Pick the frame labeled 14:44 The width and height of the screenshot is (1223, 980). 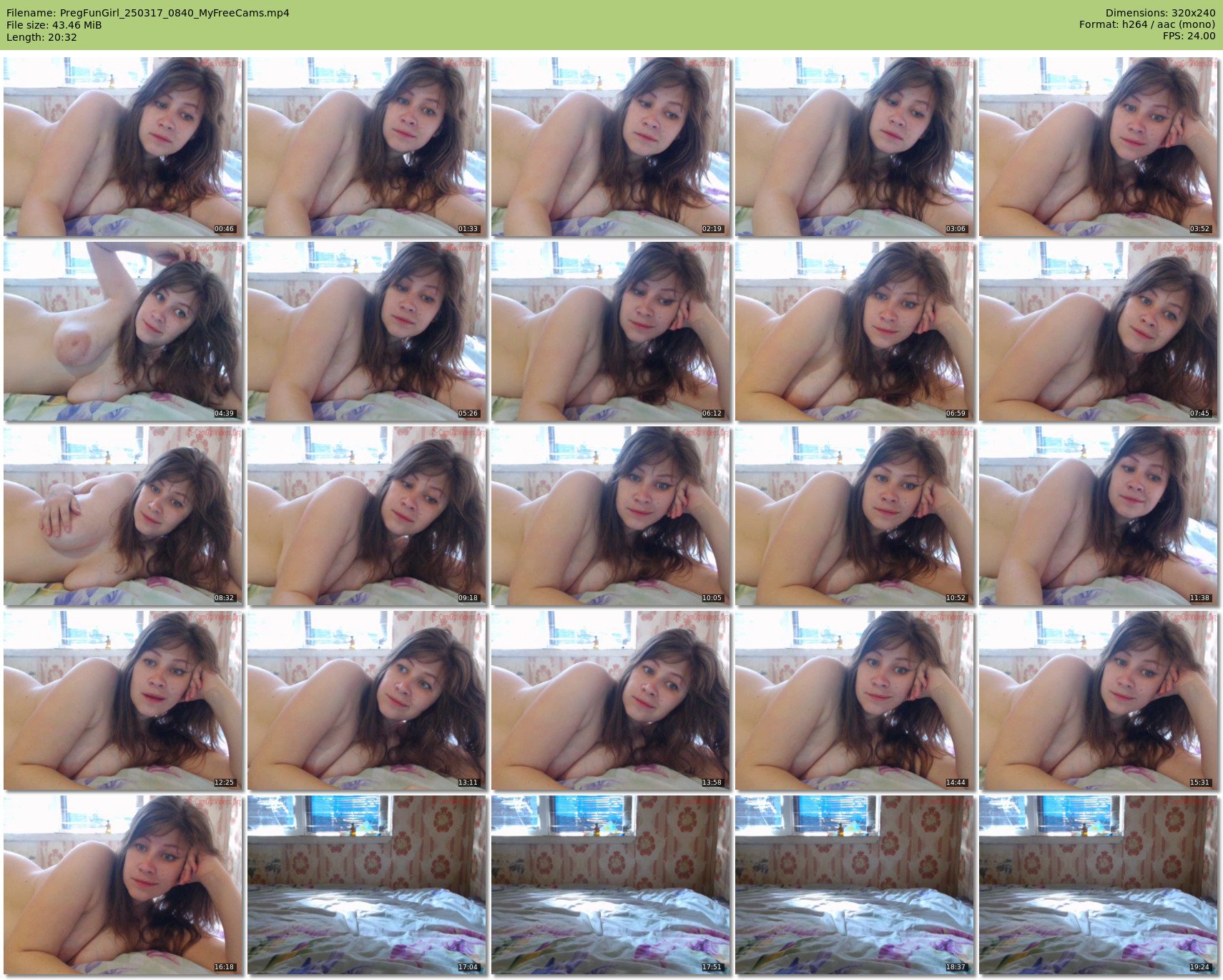pos(855,700)
